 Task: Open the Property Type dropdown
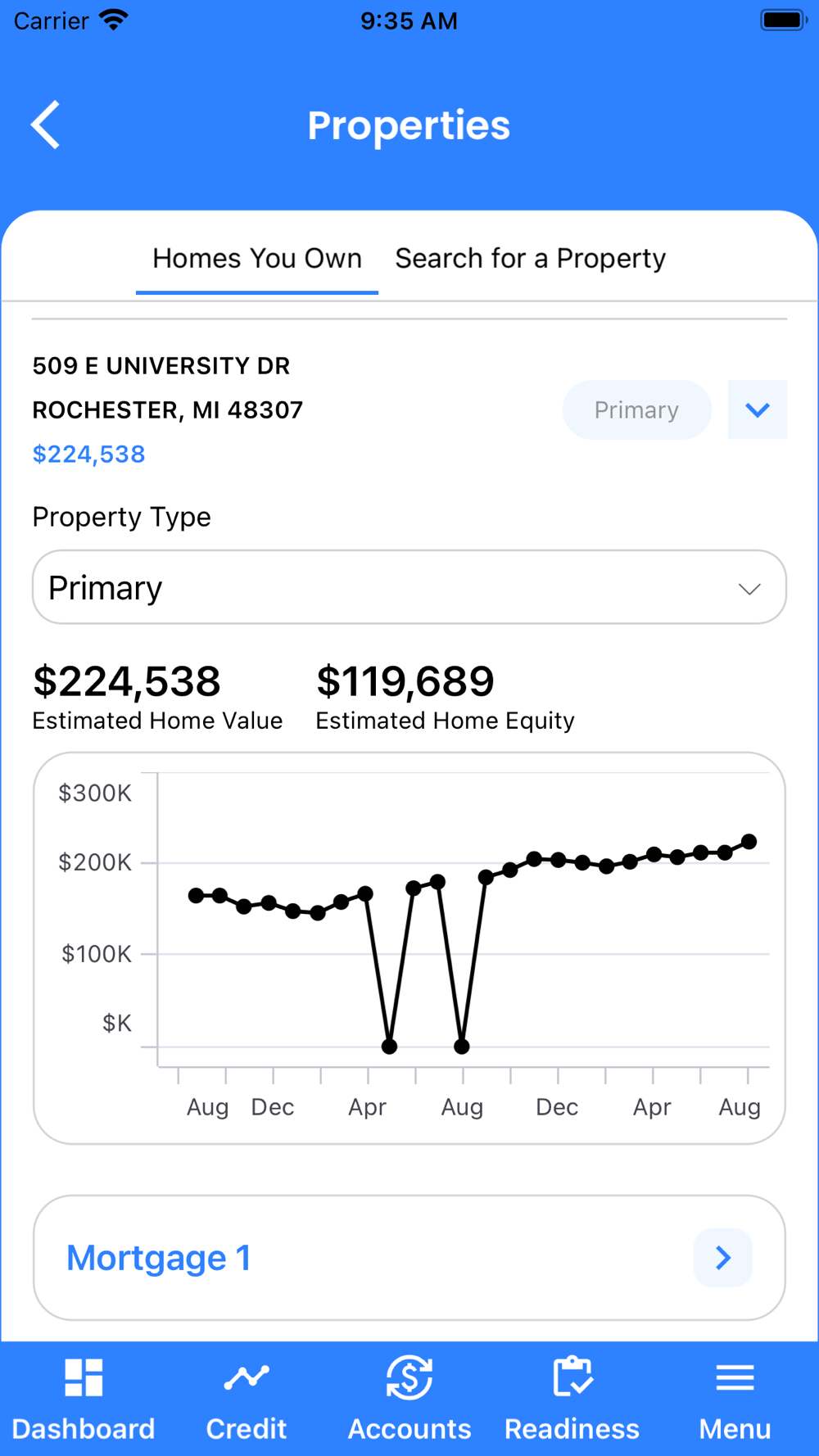click(x=409, y=587)
